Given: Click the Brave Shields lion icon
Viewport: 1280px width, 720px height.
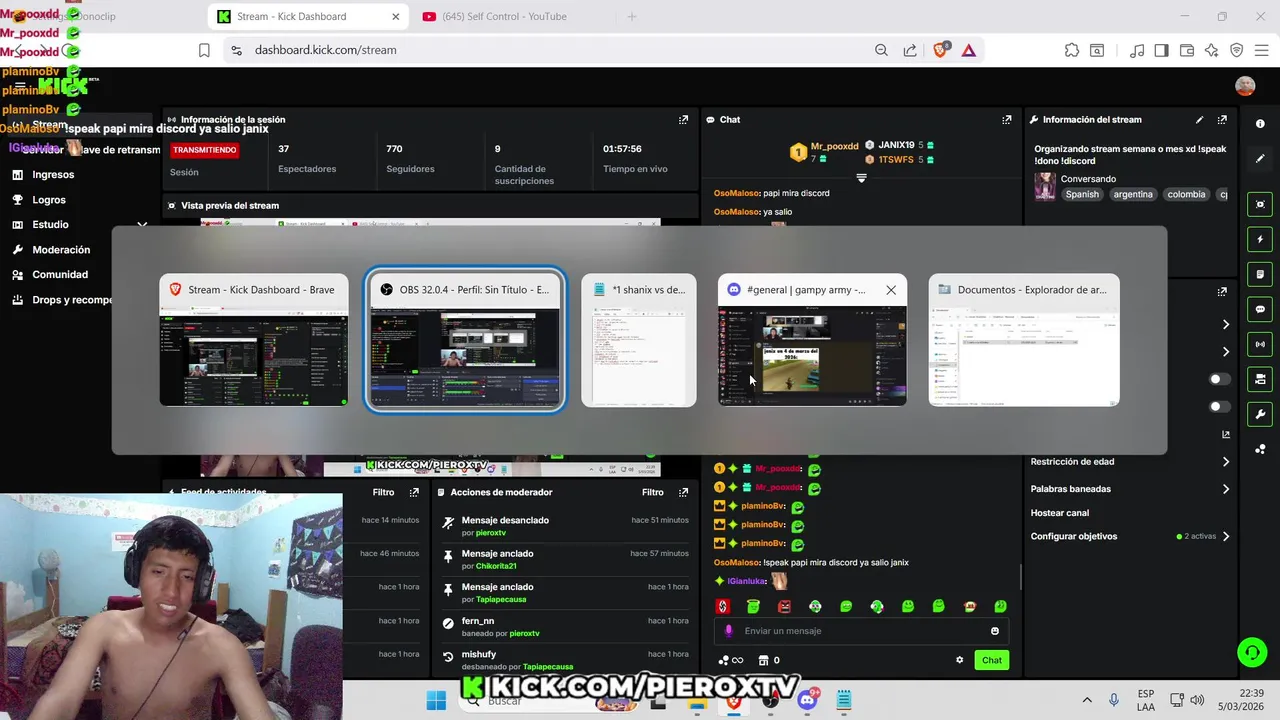Looking at the screenshot, I should [x=940, y=50].
